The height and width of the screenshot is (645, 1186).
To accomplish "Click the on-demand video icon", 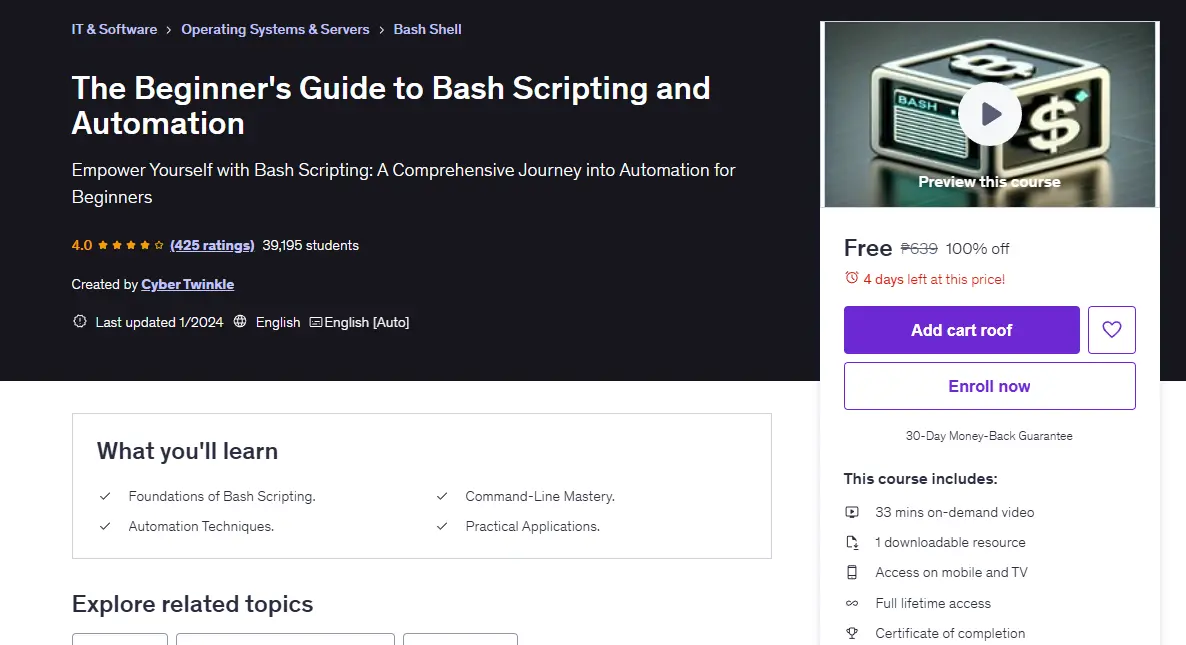I will [852, 512].
